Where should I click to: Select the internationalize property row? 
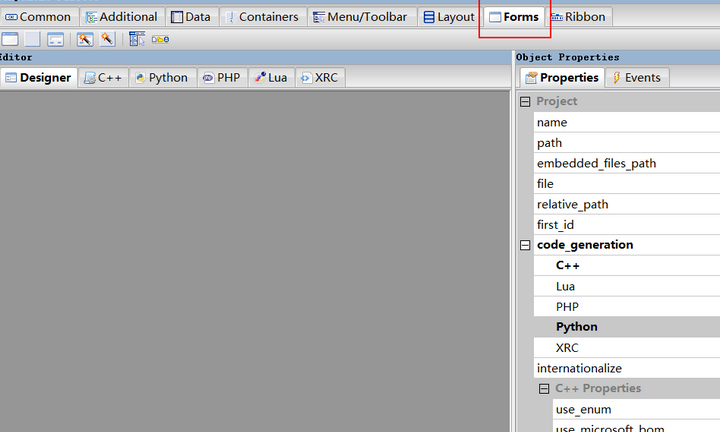[x=627, y=368]
